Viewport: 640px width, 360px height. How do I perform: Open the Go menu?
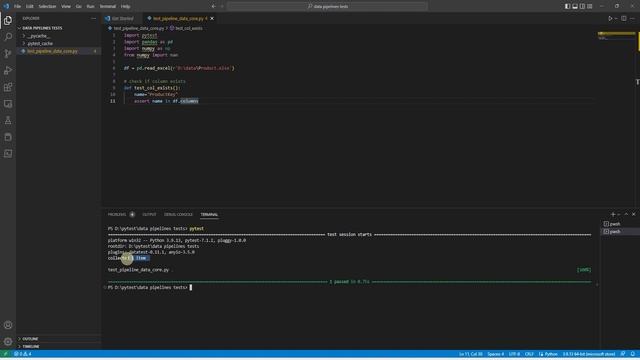pyautogui.click(x=78, y=6)
